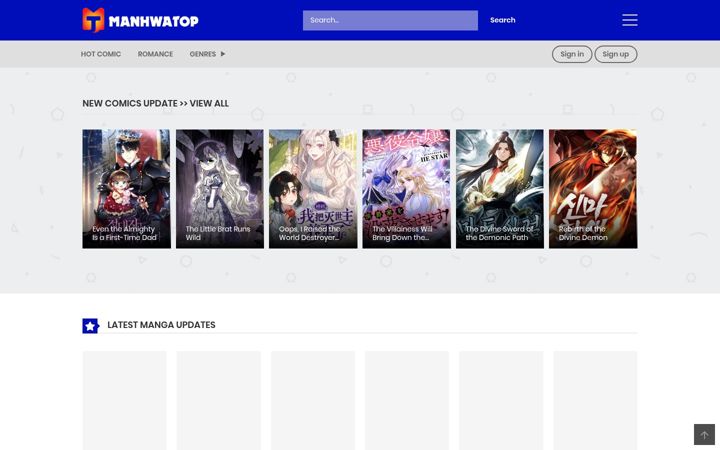Viewport: 720px width, 450px height.
Task: Click the star icon beside Latest Manga Updates
Action: [x=90, y=326]
